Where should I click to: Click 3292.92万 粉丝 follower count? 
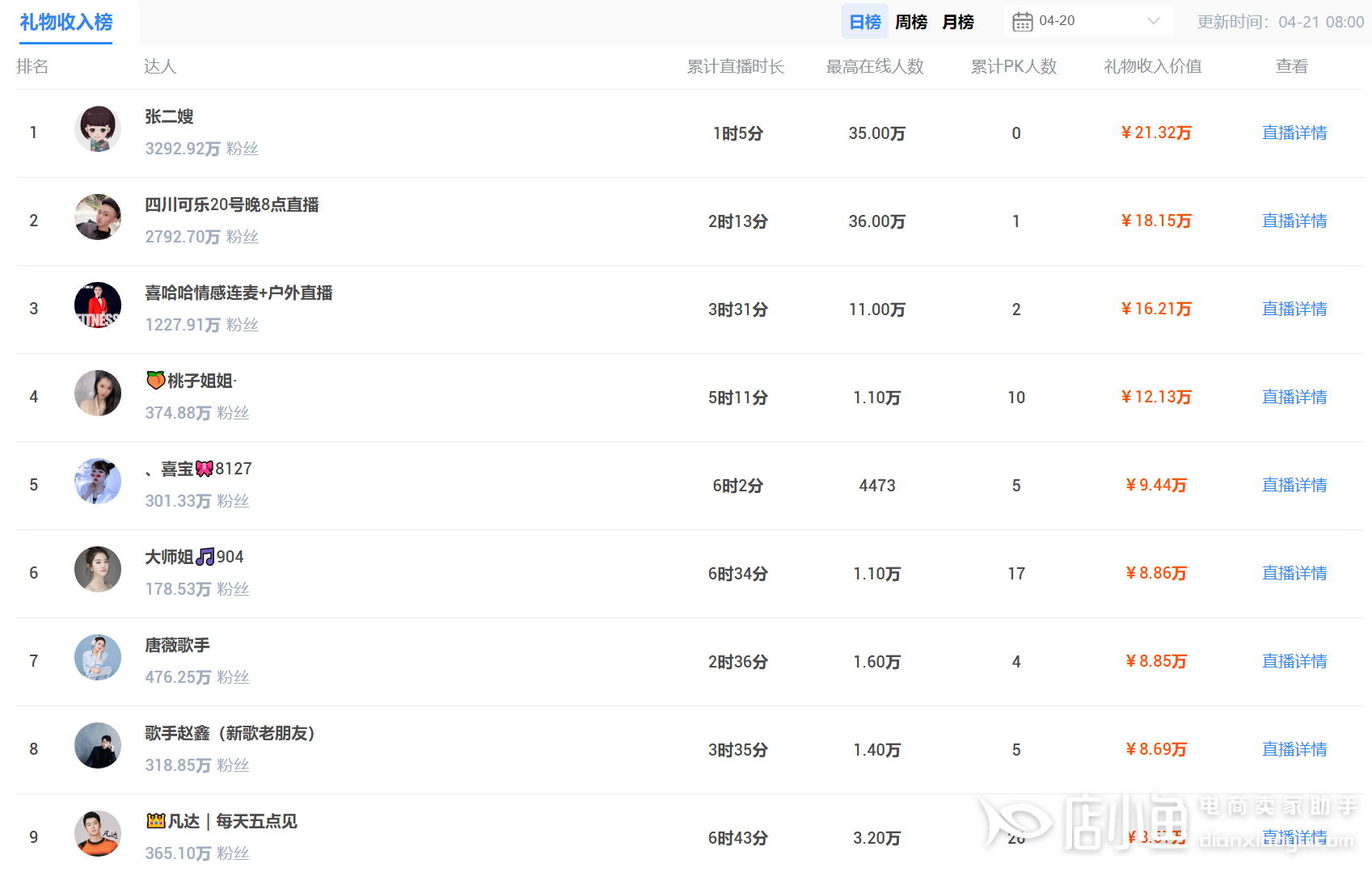(x=201, y=149)
